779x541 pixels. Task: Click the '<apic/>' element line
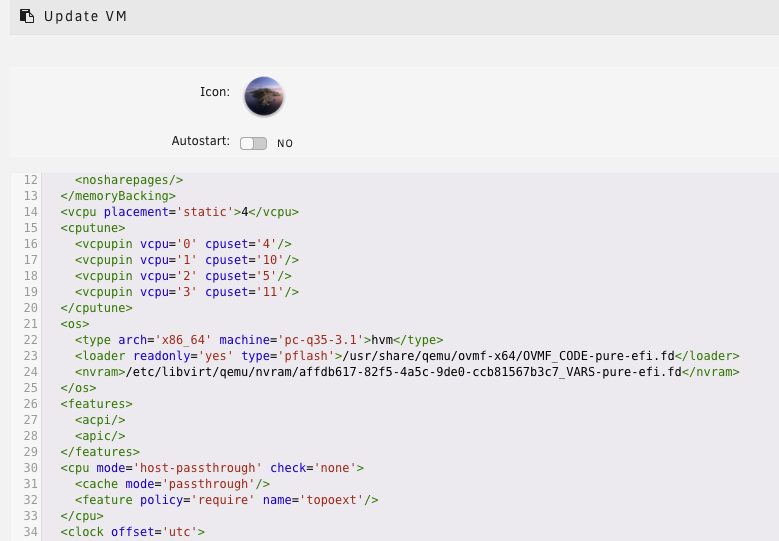point(100,436)
